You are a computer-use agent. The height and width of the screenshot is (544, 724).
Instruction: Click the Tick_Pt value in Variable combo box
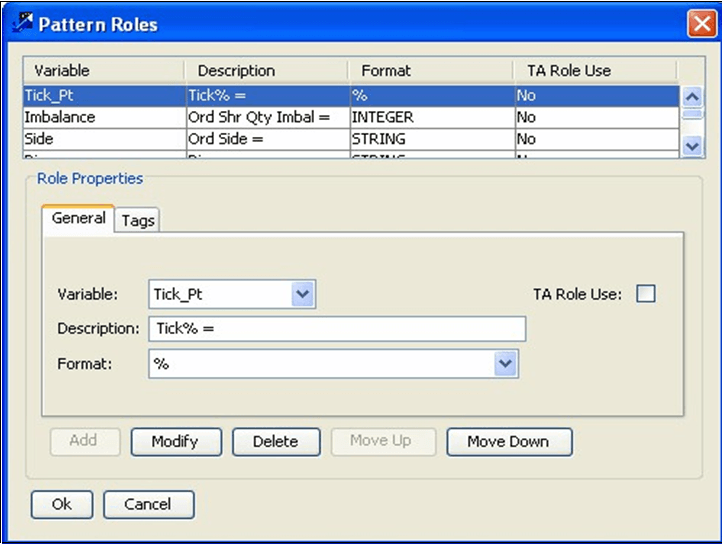pyautogui.click(x=178, y=294)
